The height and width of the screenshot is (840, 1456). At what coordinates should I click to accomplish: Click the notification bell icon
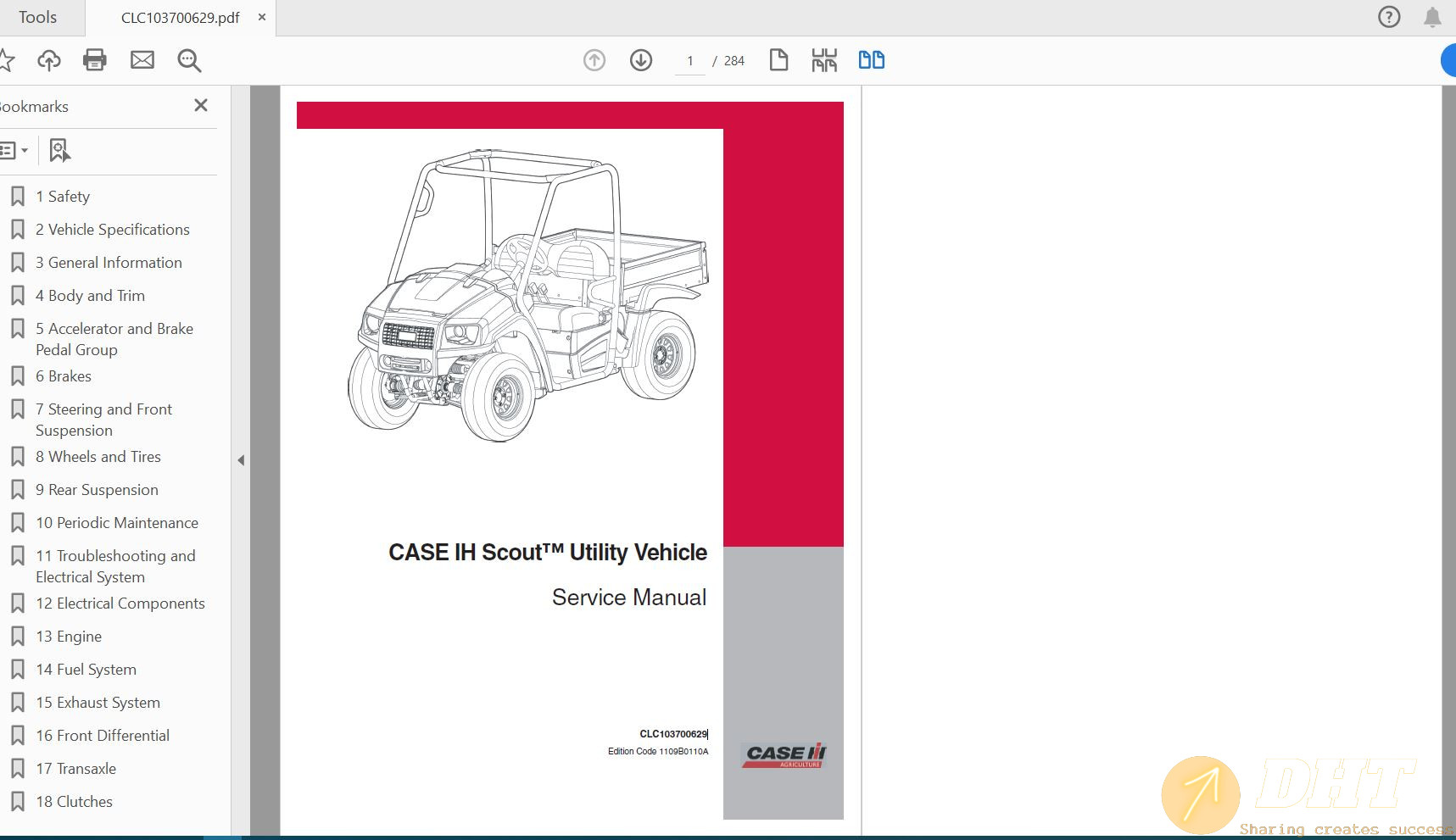click(1432, 16)
